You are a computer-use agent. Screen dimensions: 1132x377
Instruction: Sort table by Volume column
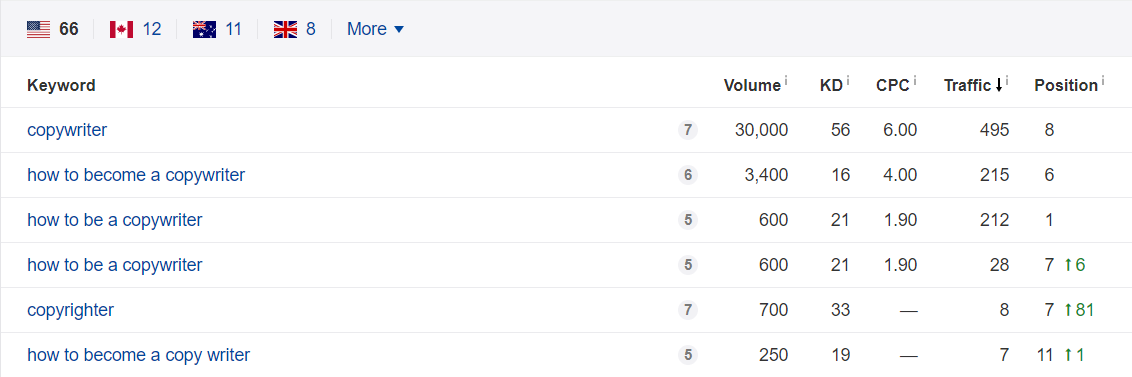pos(752,85)
